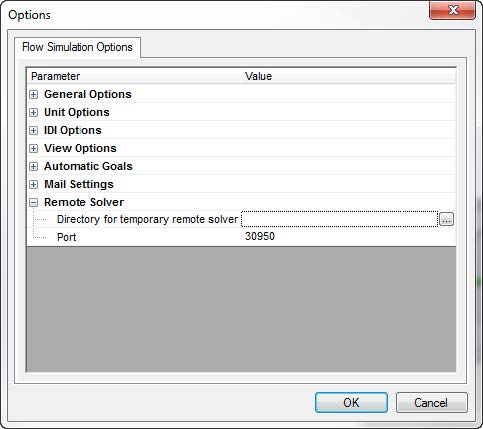Select the Flow Simulation Options tab

click(77, 47)
